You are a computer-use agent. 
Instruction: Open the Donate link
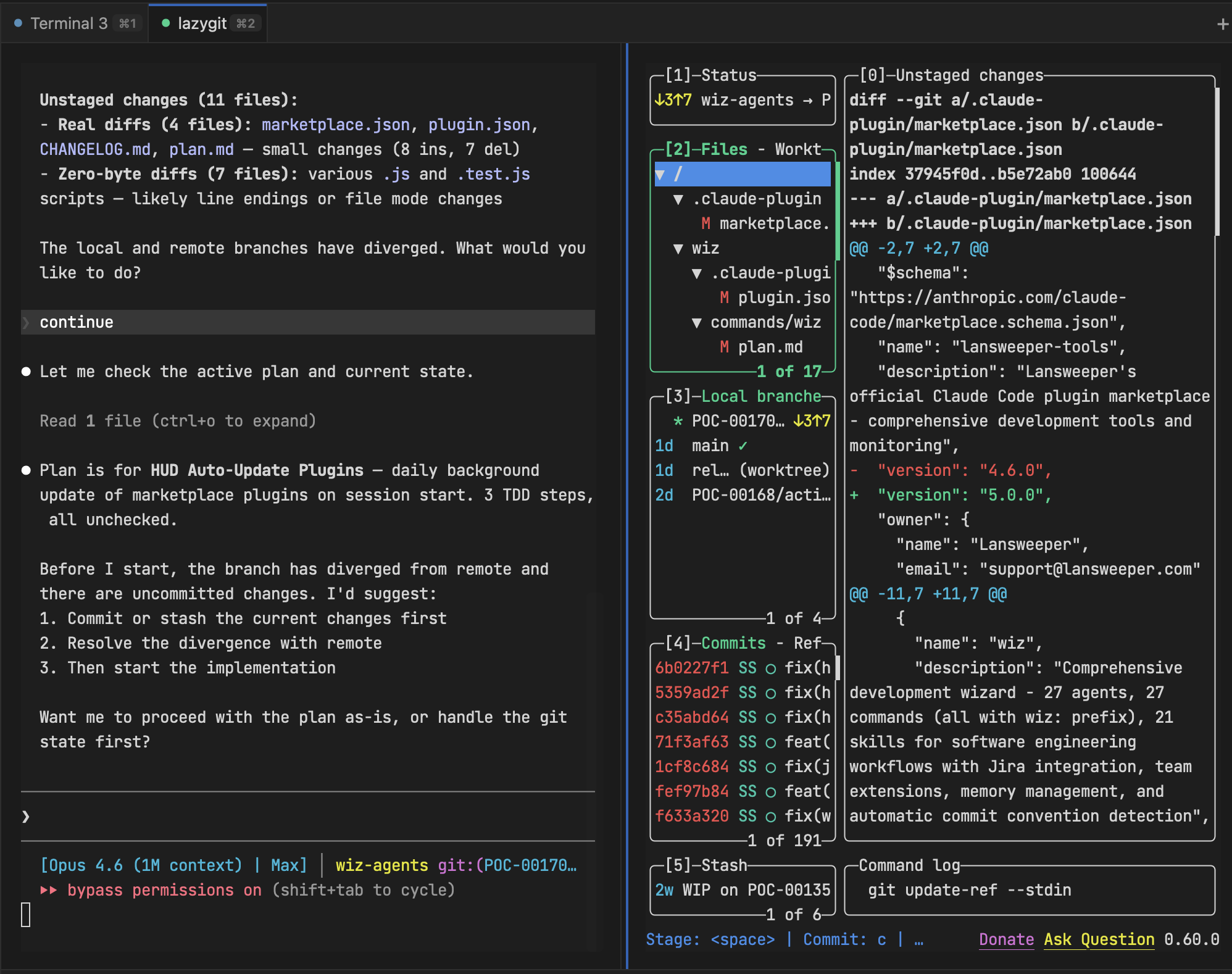tap(1006, 939)
